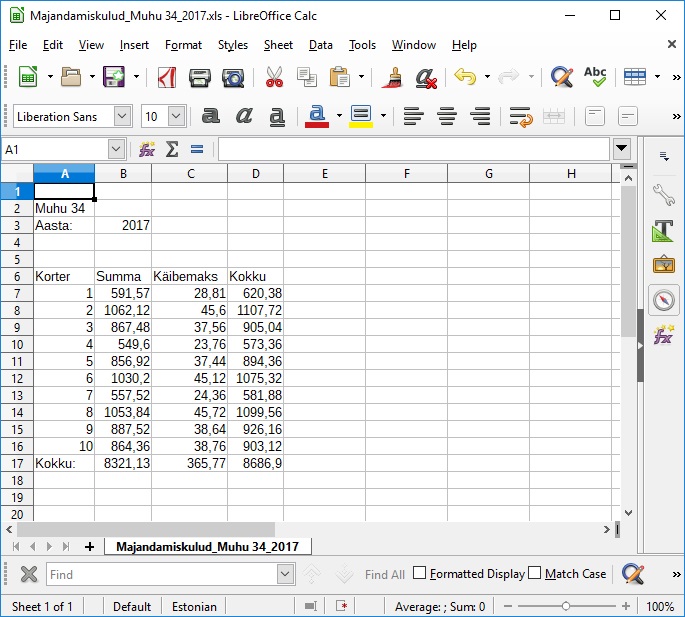Image resolution: width=685 pixels, height=617 pixels.
Task: Open the Format menu
Action: (183, 45)
